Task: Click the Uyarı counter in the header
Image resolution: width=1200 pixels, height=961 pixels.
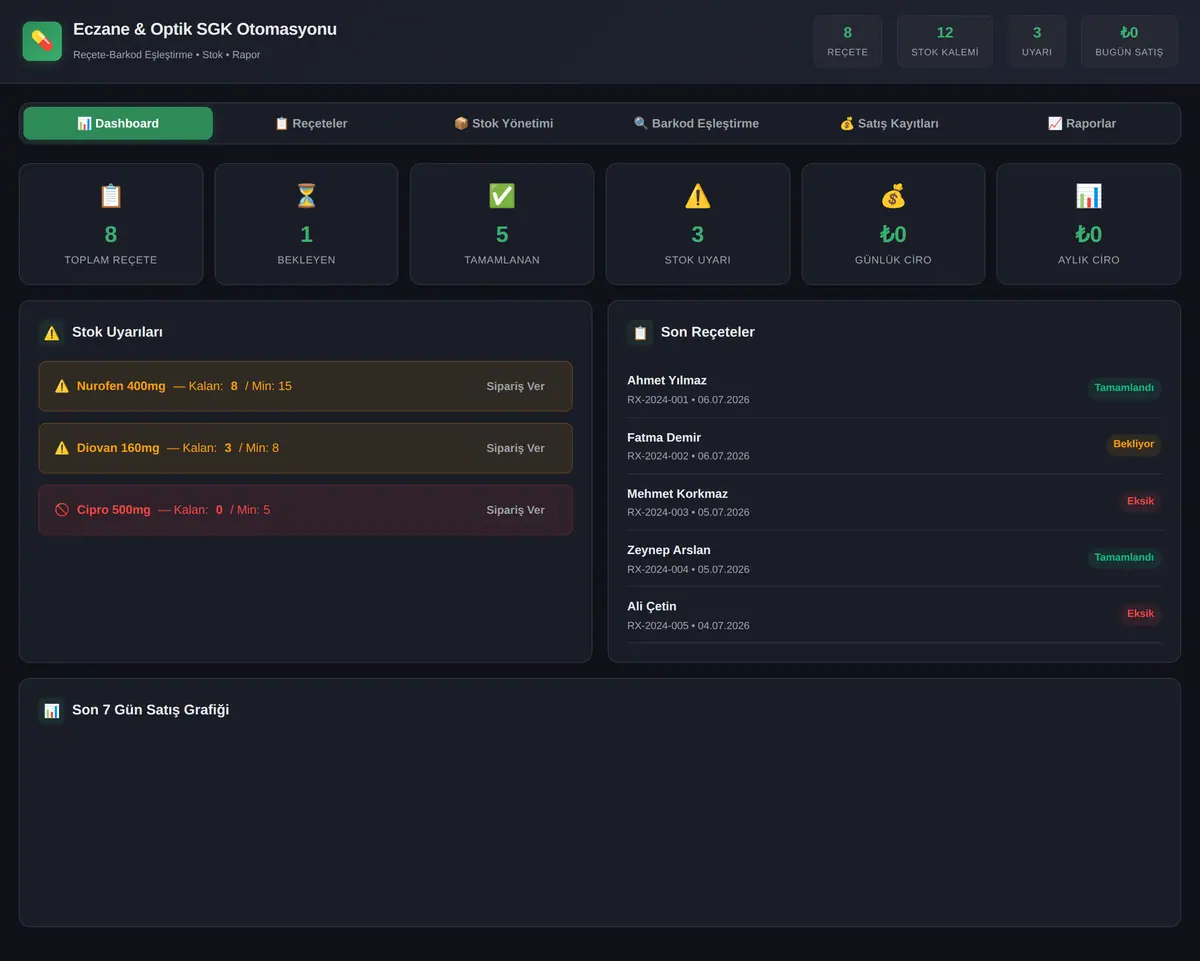Action: 1037,41
